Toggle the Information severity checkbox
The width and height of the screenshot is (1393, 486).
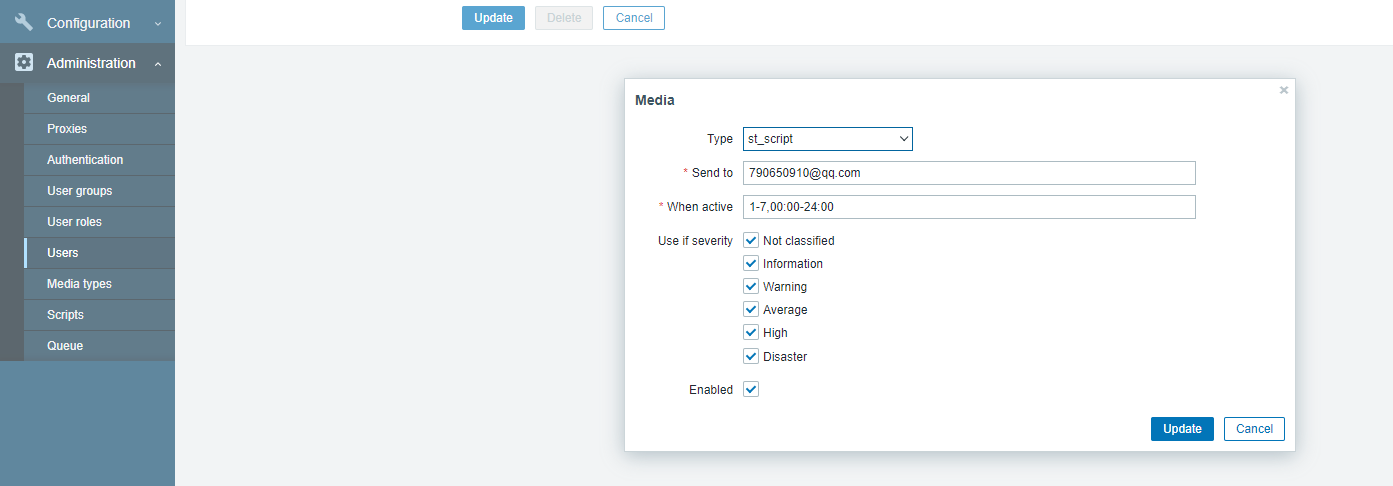coord(751,263)
